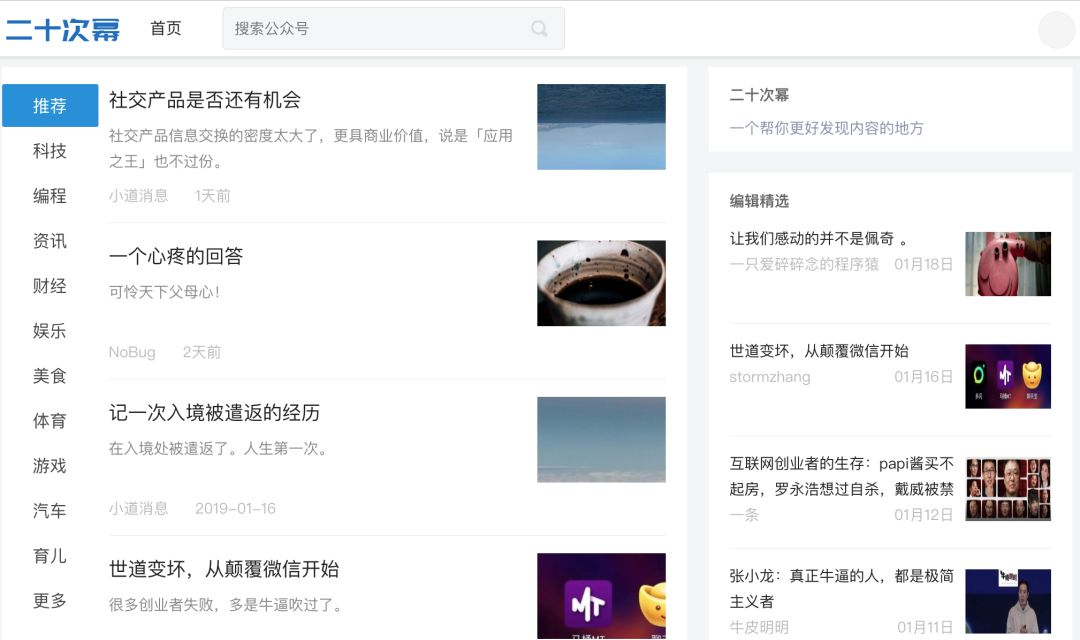Image resolution: width=1080 pixels, height=640 pixels.
Task: Open author stormzhang
Action: coord(770,377)
